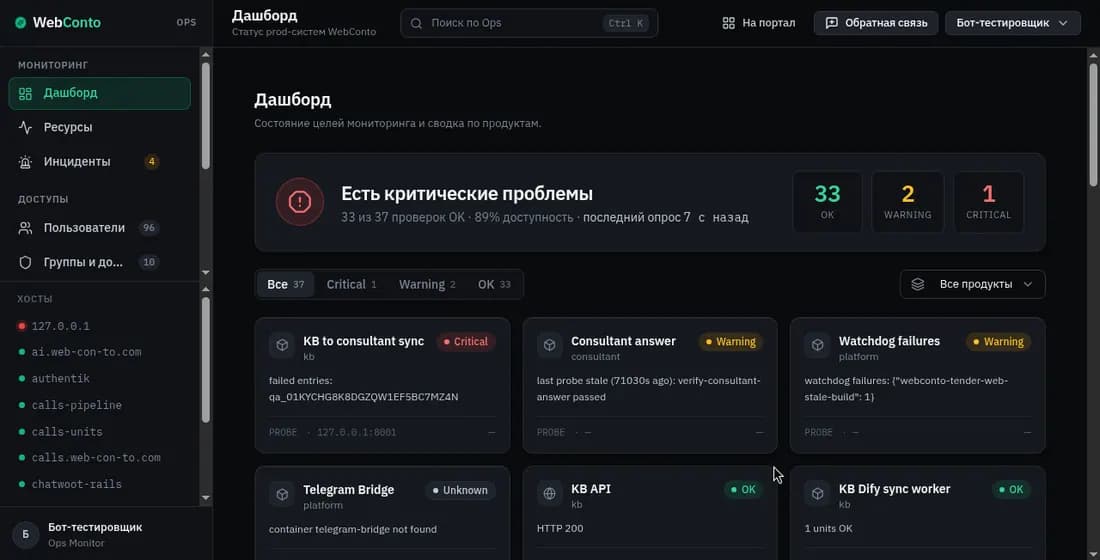Click the Б avatar of Бот-тестировщик
The image size is (1100, 560).
tap(26, 535)
